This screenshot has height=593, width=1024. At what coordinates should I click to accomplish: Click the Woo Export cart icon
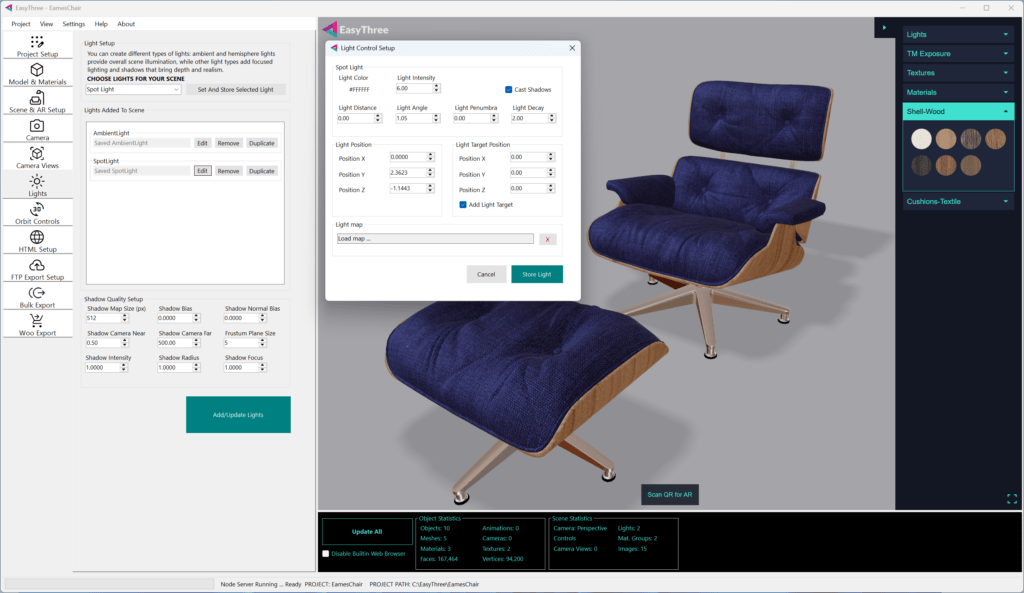[37, 321]
